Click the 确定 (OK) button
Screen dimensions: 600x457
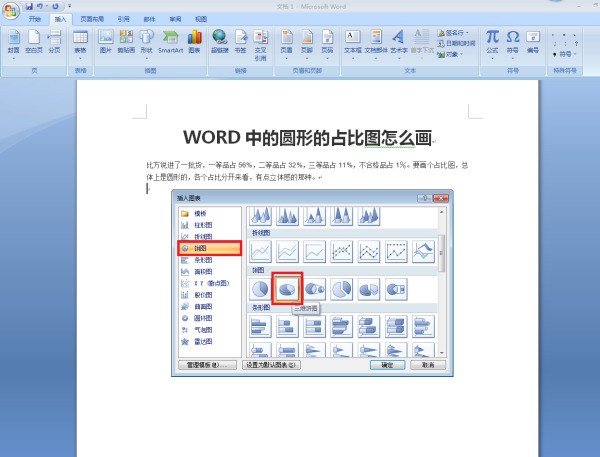(x=389, y=365)
